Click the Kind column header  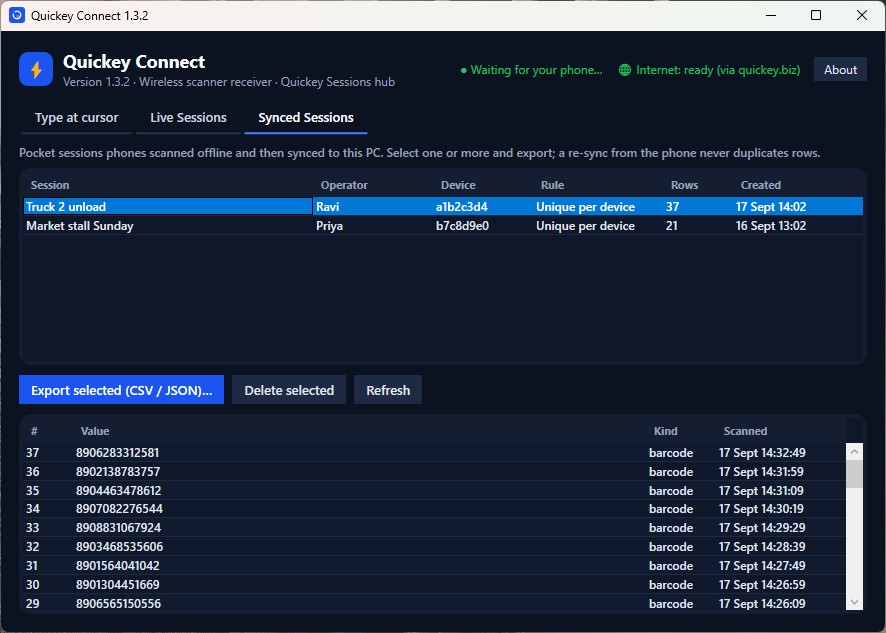[665, 431]
